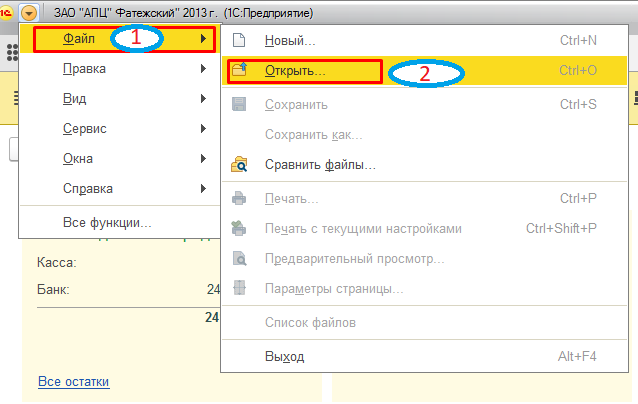
Task: Expand arrow next to Вид
Action: coord(203,99)
